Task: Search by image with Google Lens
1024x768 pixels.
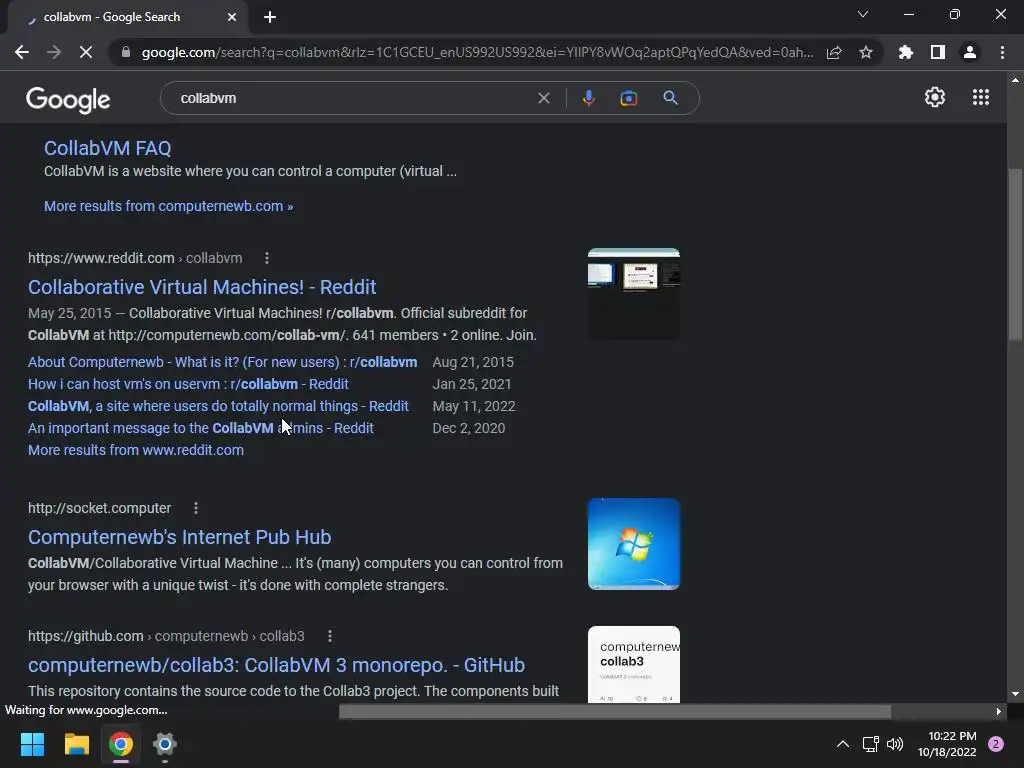Action: tap(629, 98)
